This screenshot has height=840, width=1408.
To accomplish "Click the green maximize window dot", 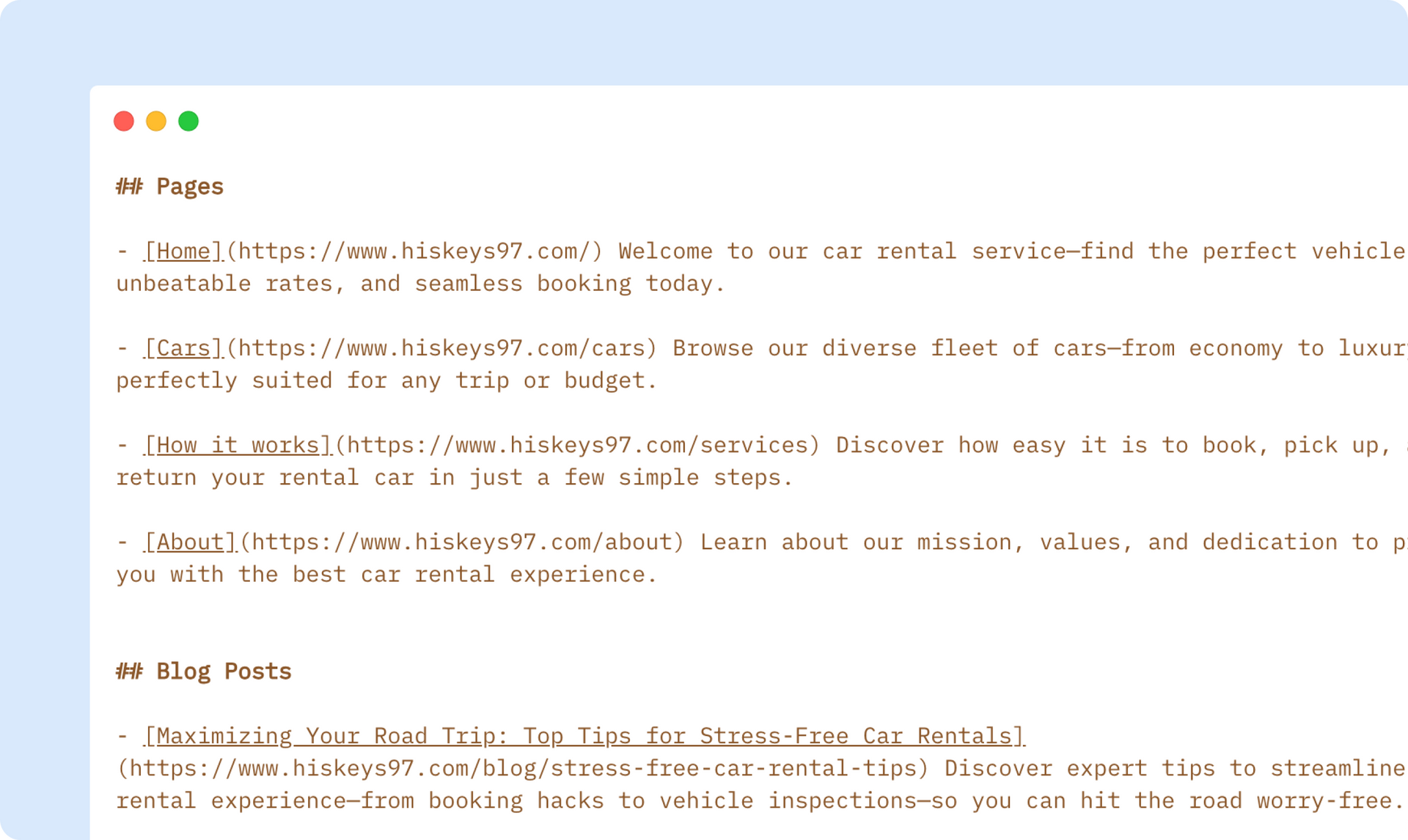I will [x=188, y=121].
